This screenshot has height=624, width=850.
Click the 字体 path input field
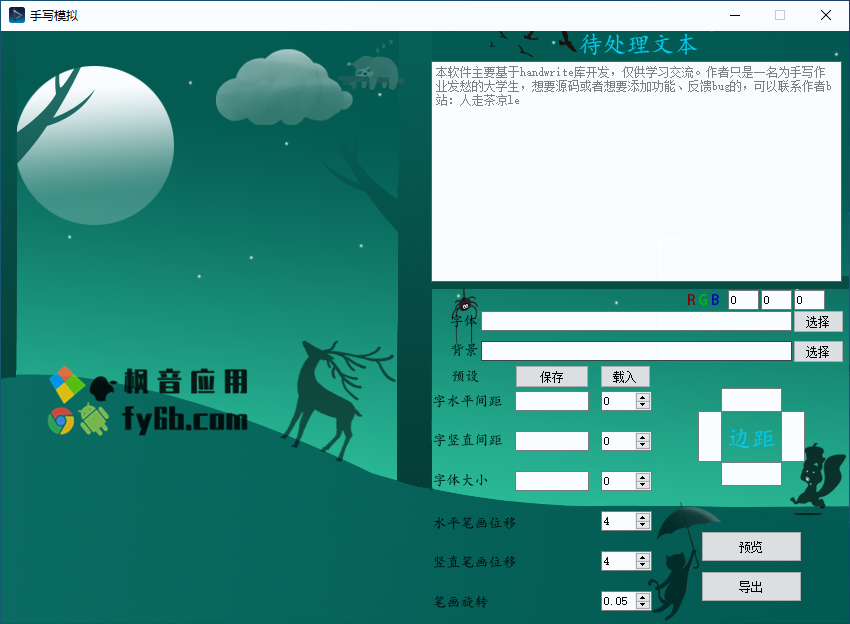[x=636, y=321]
